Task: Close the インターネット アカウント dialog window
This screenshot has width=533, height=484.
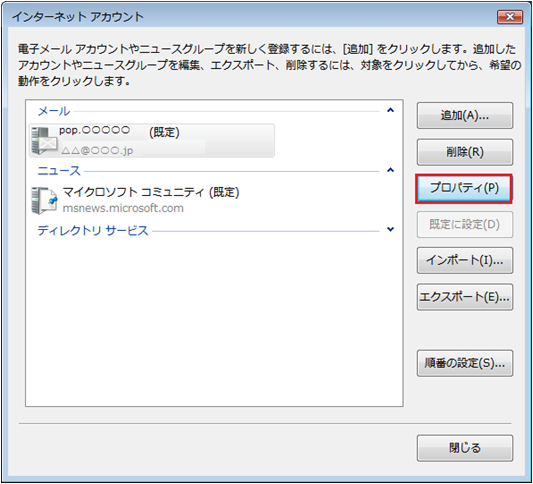Action: pos(510,17)
